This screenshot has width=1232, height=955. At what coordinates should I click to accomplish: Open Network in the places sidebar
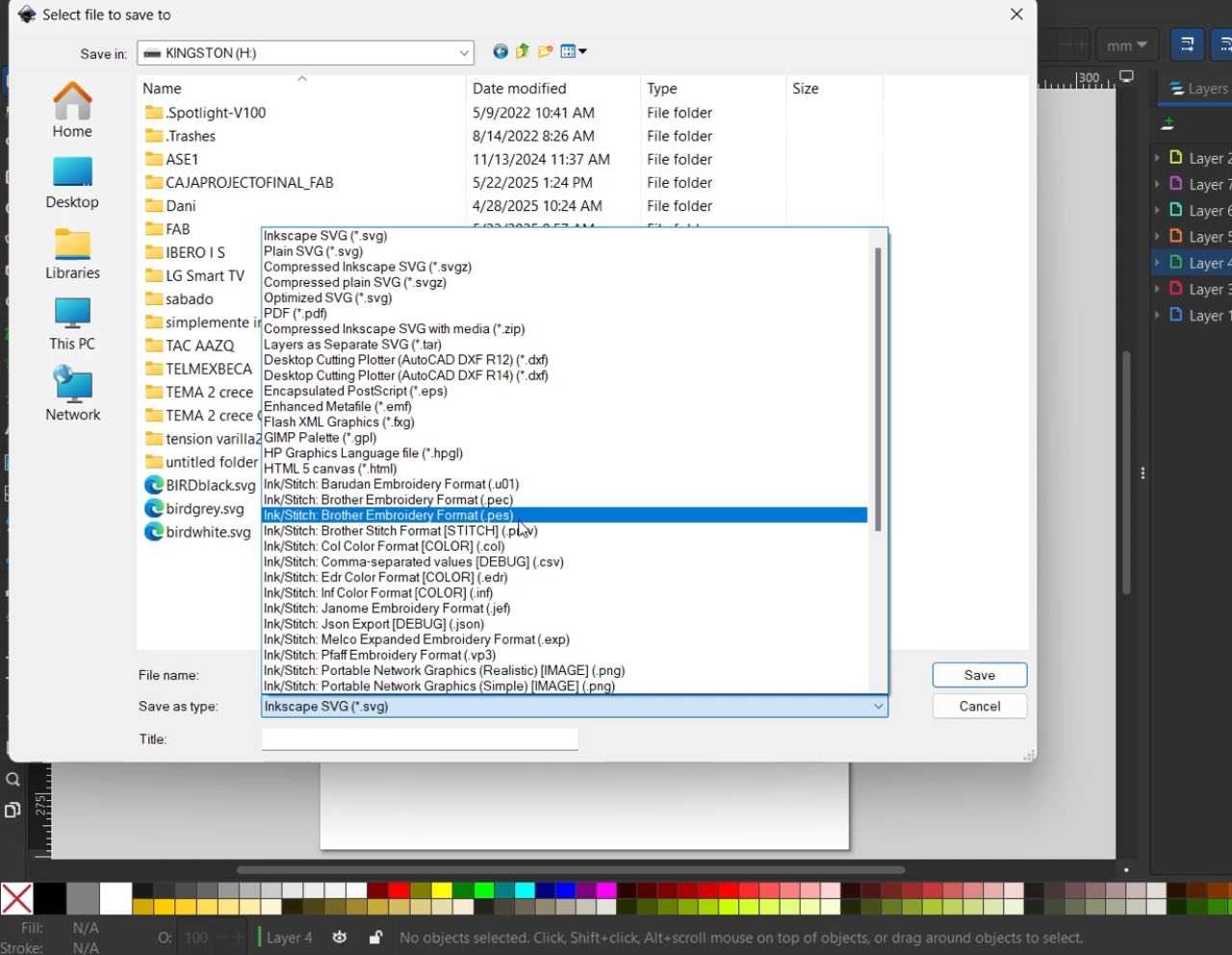pyautogui.click(x=72, y=394)
